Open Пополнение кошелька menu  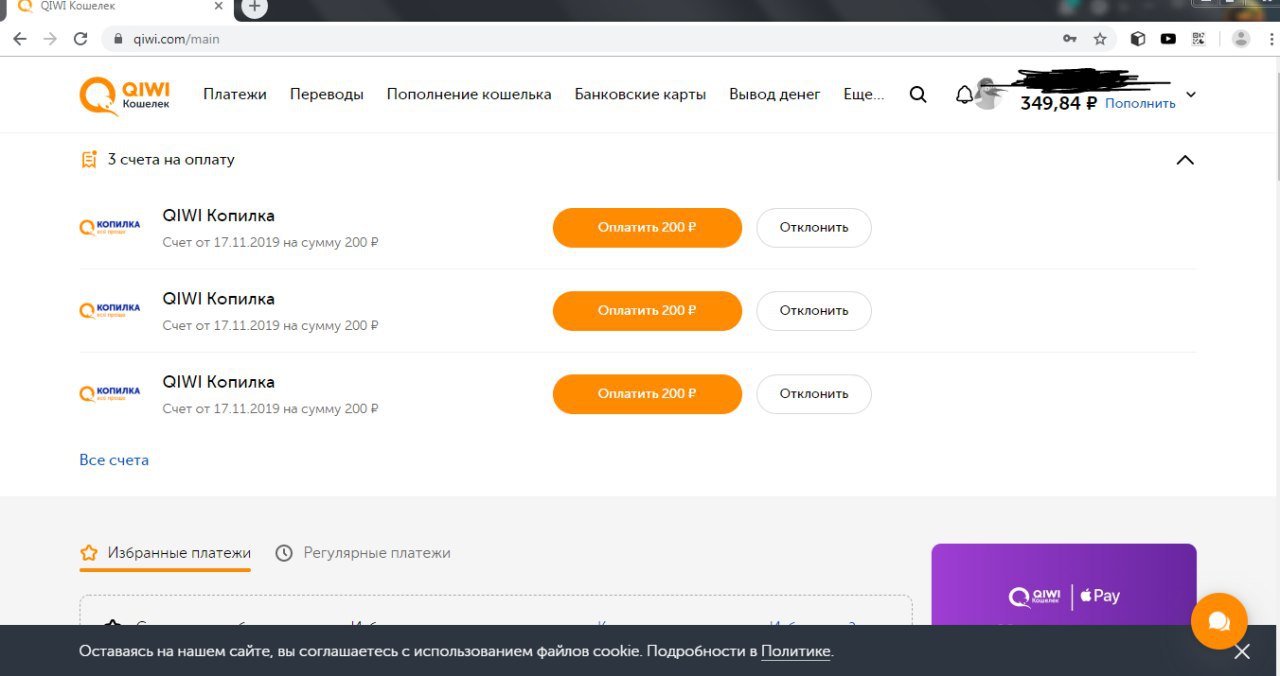(469, 94)
